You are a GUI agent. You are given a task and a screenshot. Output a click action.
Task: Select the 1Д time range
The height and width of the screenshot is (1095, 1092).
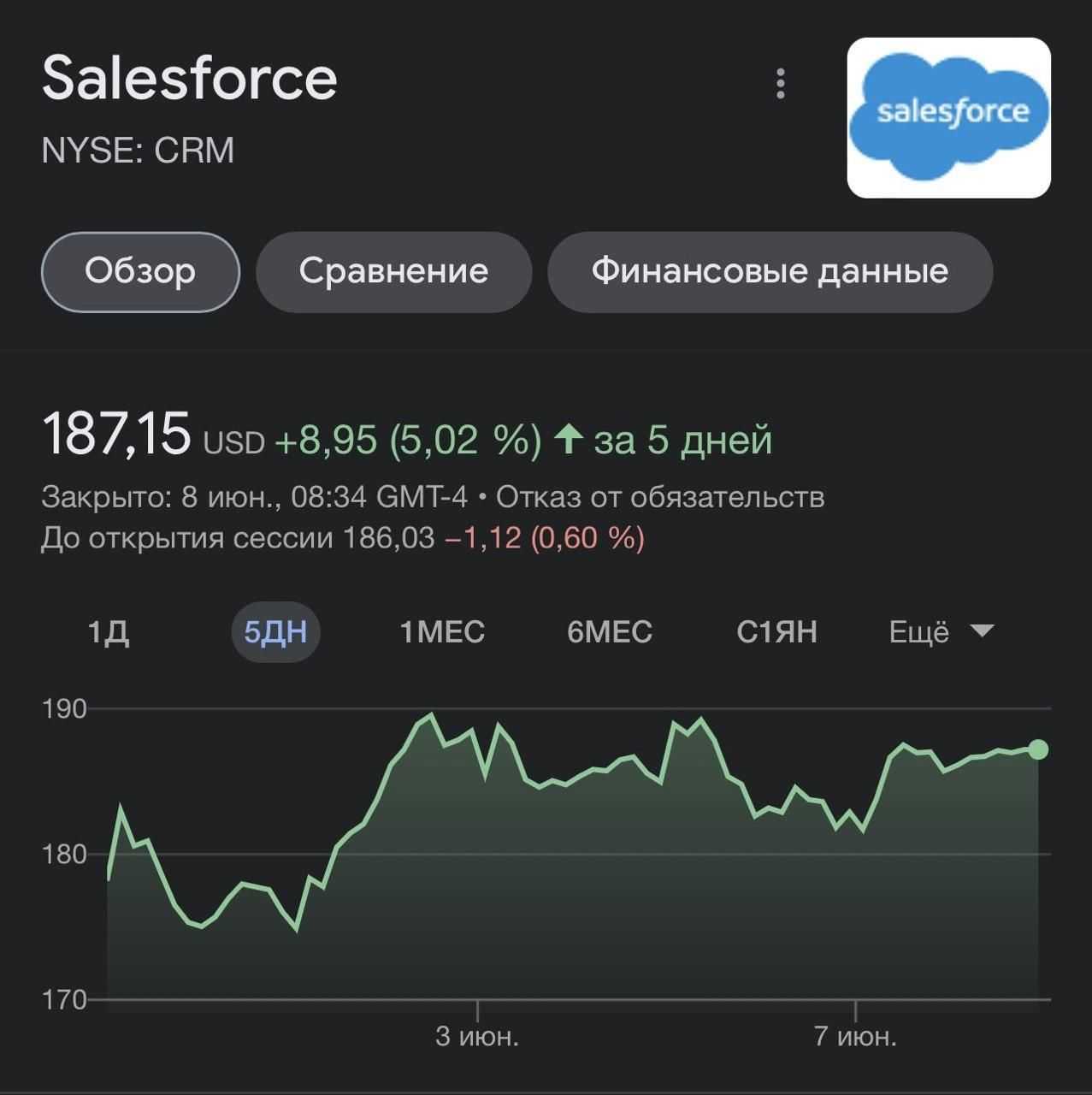(x=109, y=632)
